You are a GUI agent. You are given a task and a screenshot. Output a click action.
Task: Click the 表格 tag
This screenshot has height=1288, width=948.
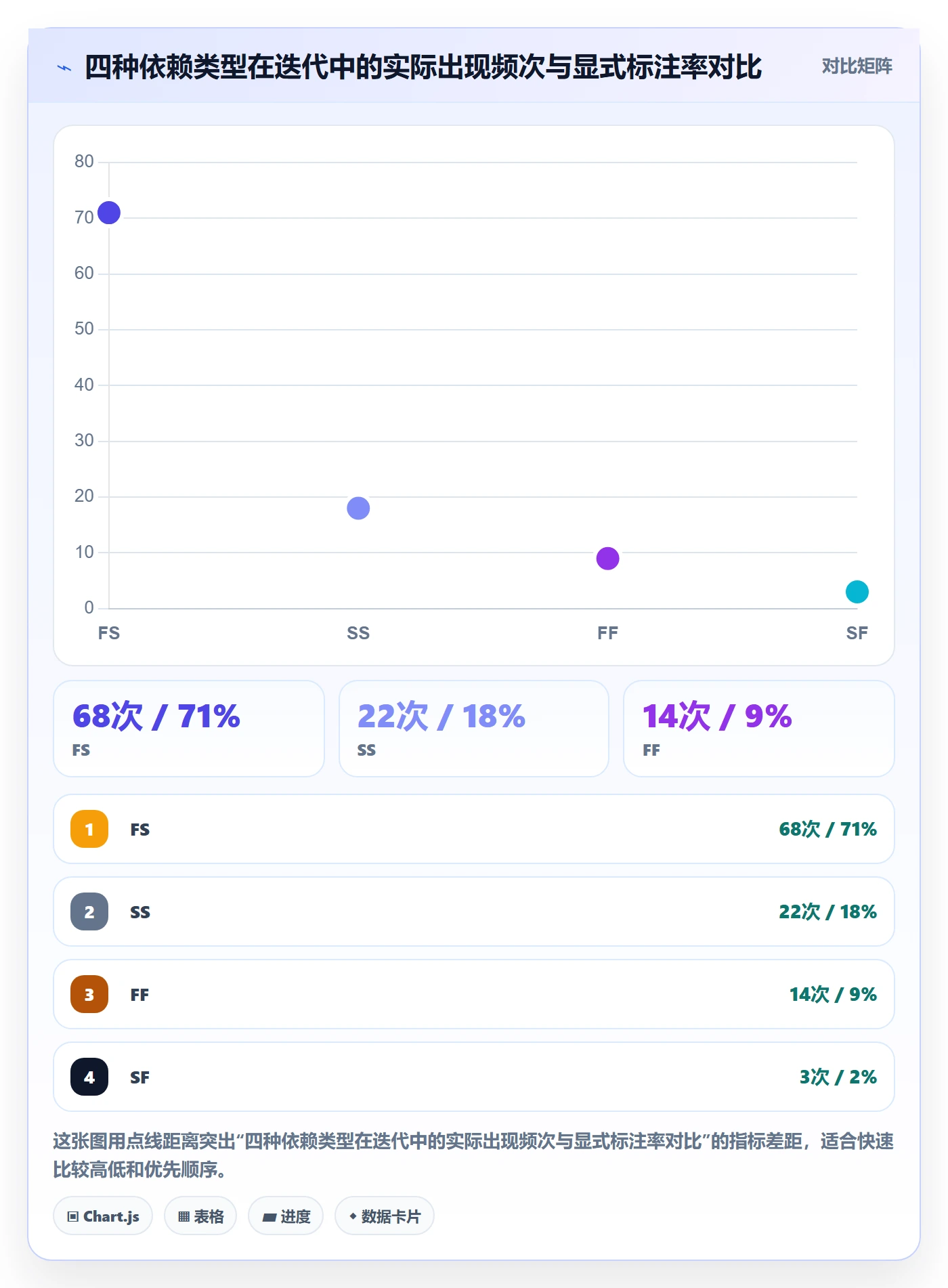(x=200, y=1216)
